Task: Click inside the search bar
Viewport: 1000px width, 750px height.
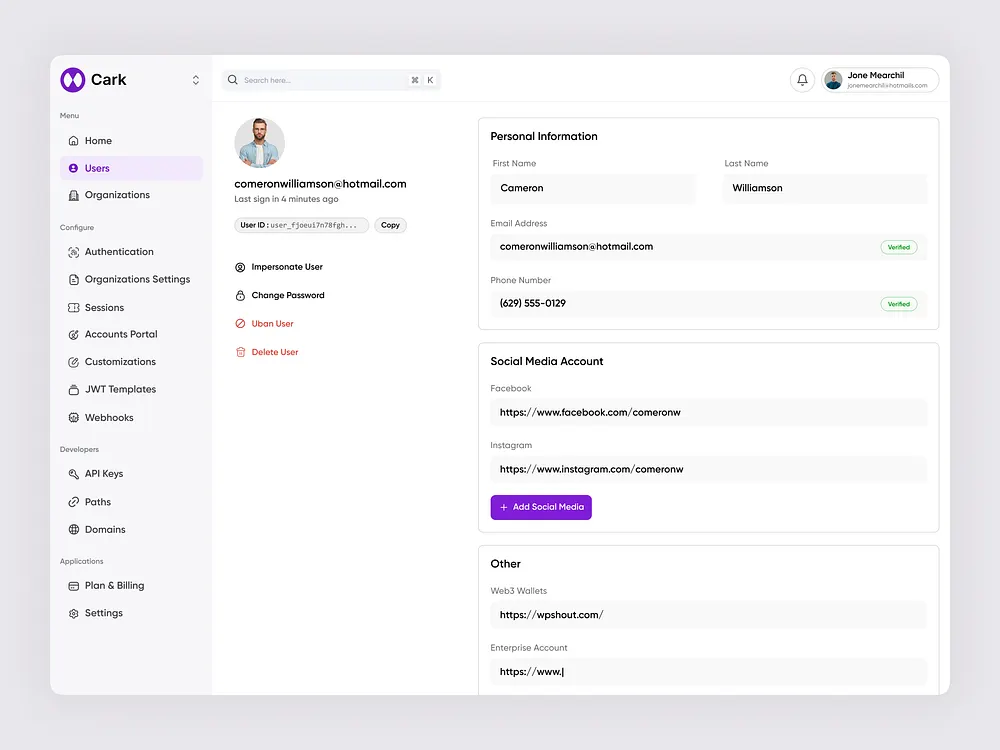Action: (320, 79)
